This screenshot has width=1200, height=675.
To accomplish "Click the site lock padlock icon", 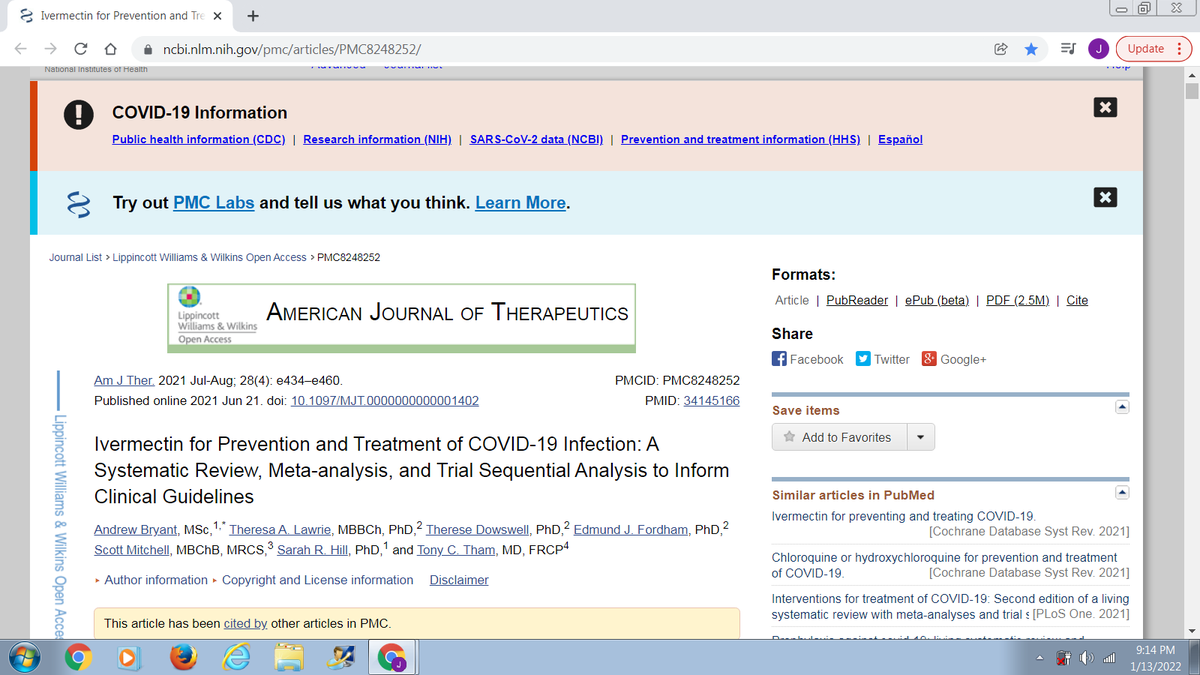I will click(148, 49).
